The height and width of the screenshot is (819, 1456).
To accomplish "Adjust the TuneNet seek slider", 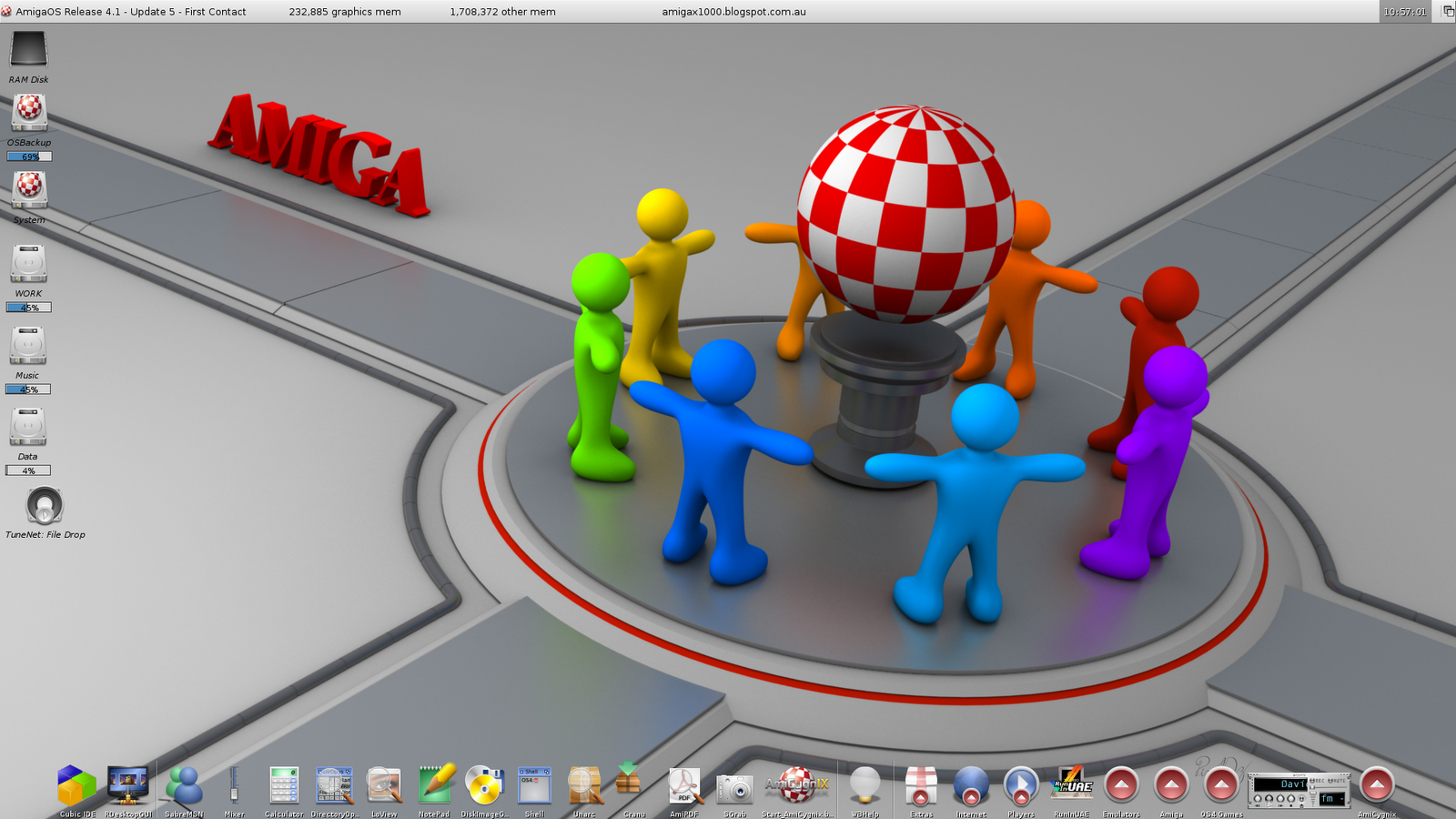I will [1329, 787].
